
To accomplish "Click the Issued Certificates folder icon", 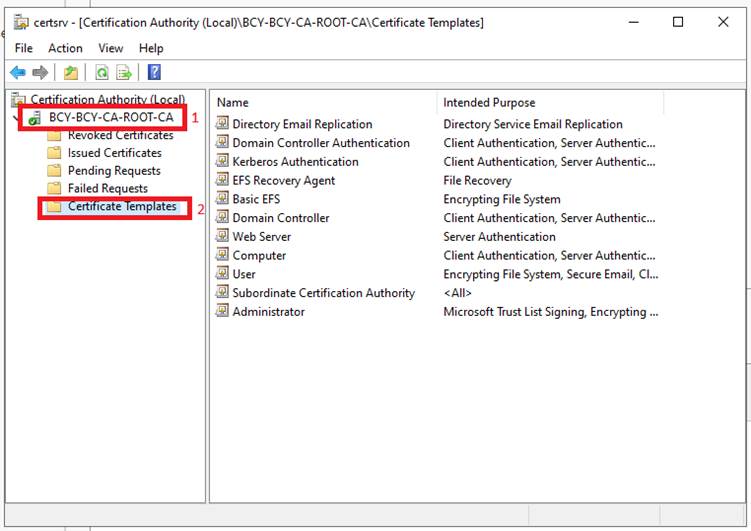I will coord(55,153).
